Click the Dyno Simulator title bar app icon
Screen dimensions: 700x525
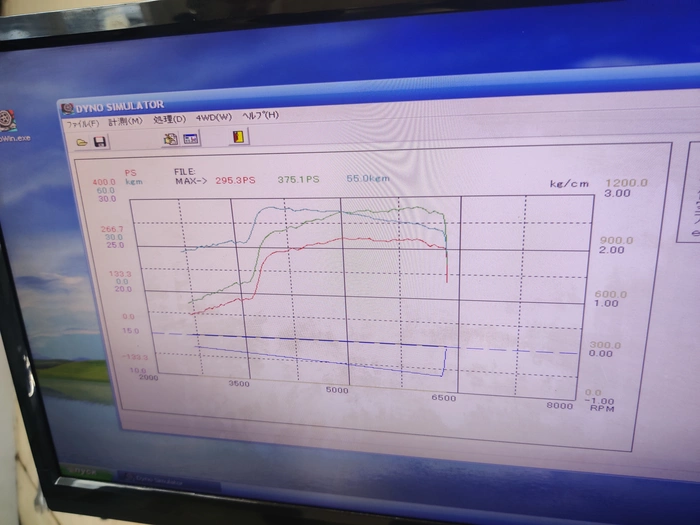(x=67, y=108)
